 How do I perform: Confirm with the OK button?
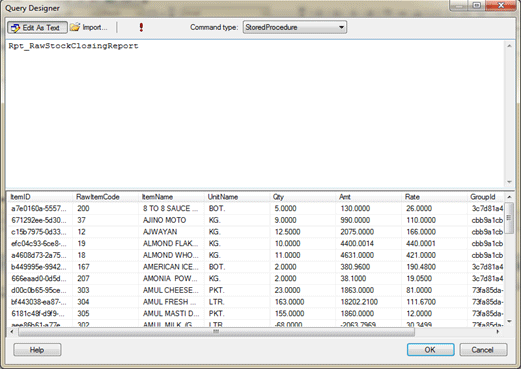coord(430,350)
